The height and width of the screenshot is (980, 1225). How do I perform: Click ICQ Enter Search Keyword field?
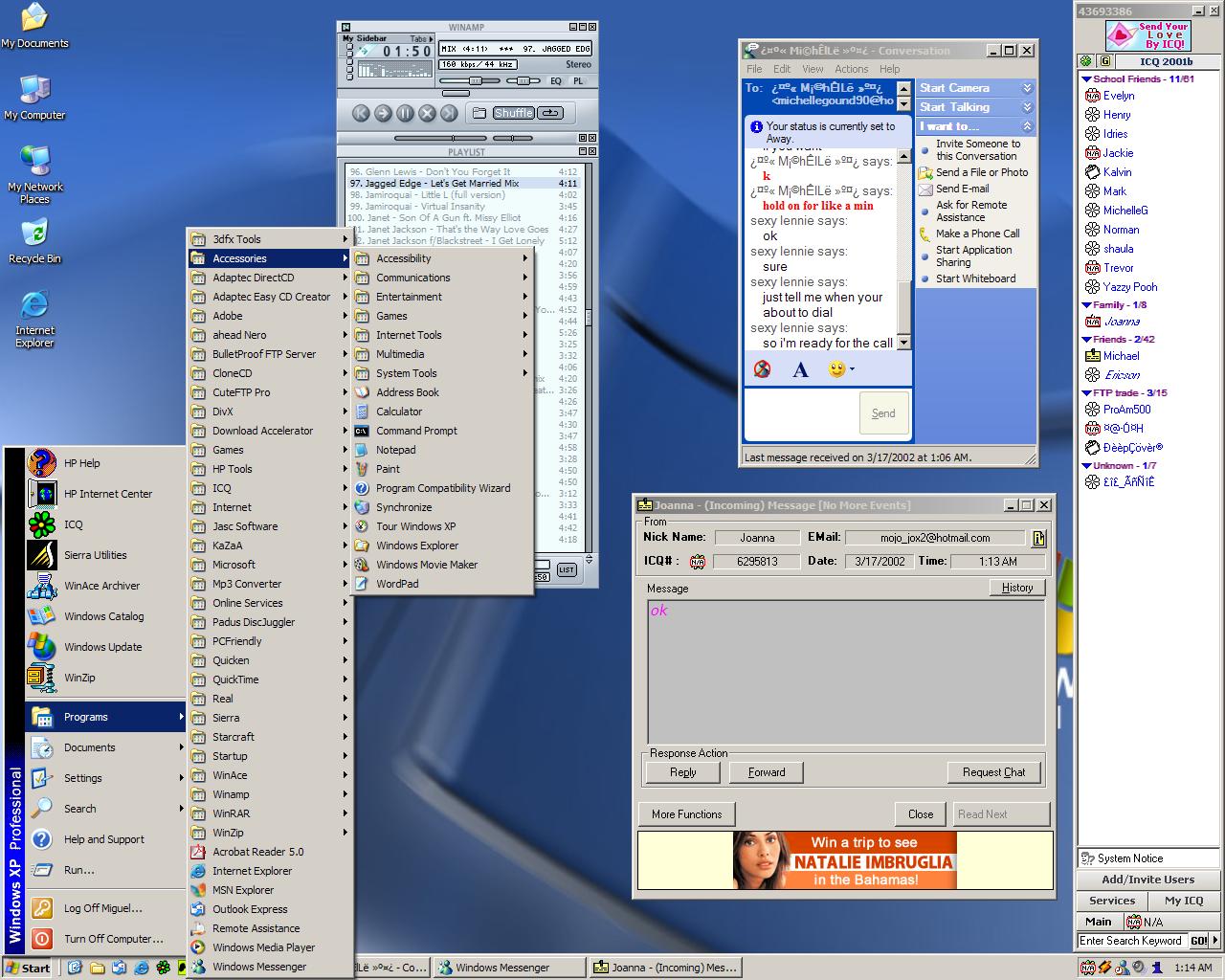[1132, 941]
